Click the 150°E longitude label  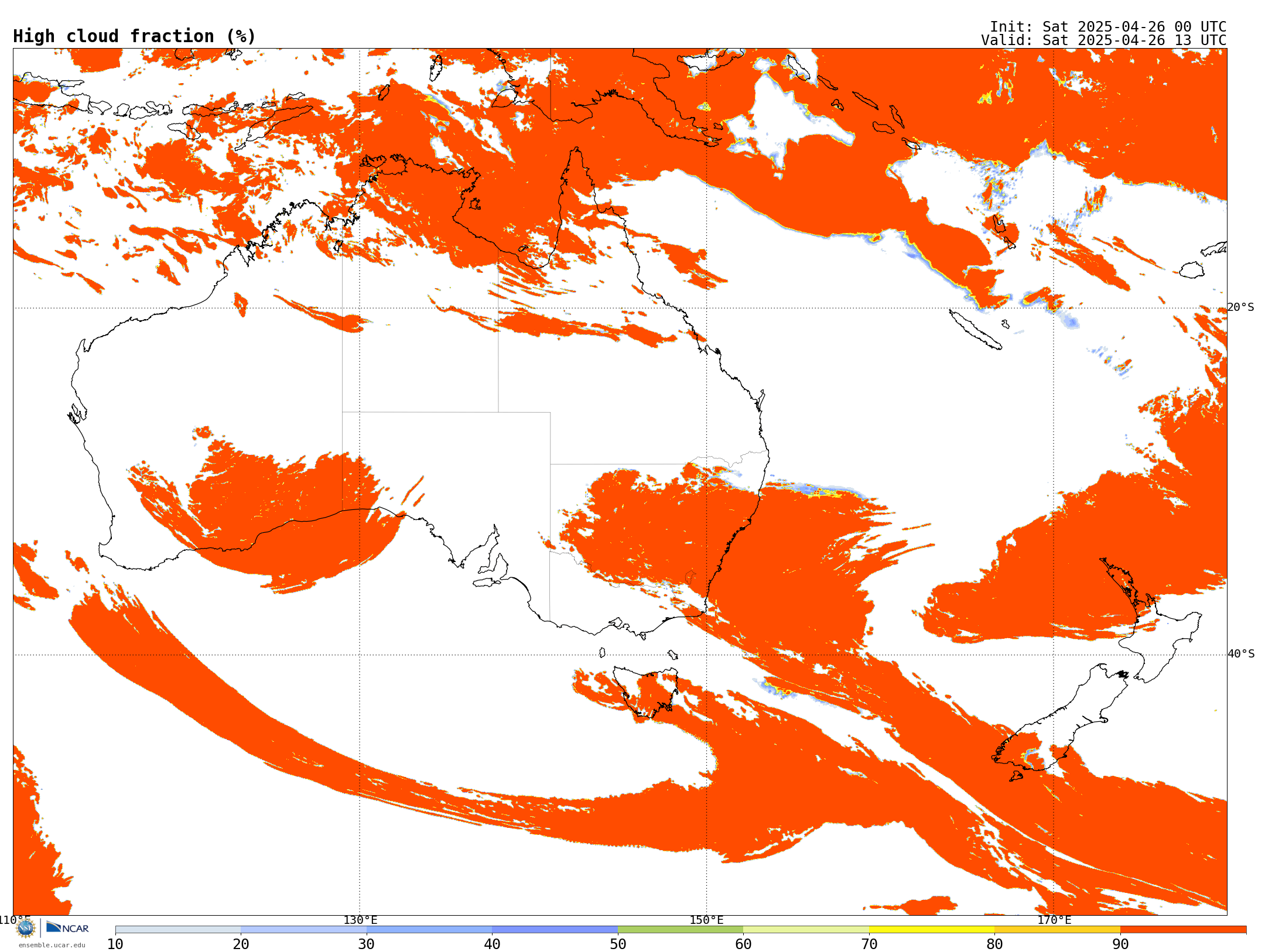pyautogui.click(x=706, y=920)
